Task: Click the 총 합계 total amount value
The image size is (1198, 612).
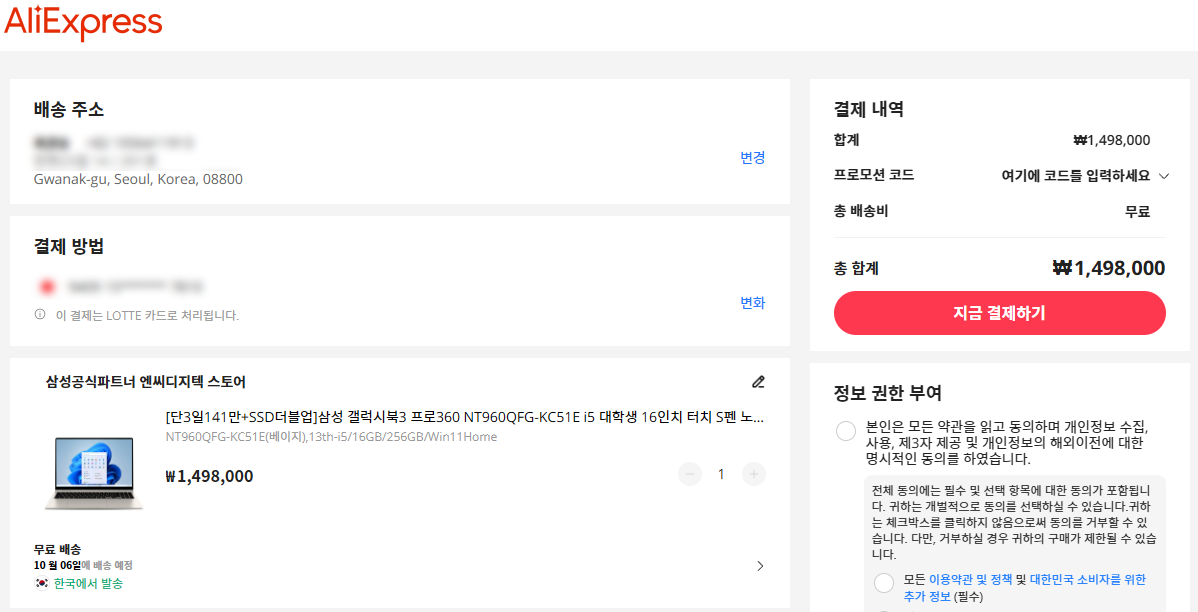Action: (x=1109, y=268)
